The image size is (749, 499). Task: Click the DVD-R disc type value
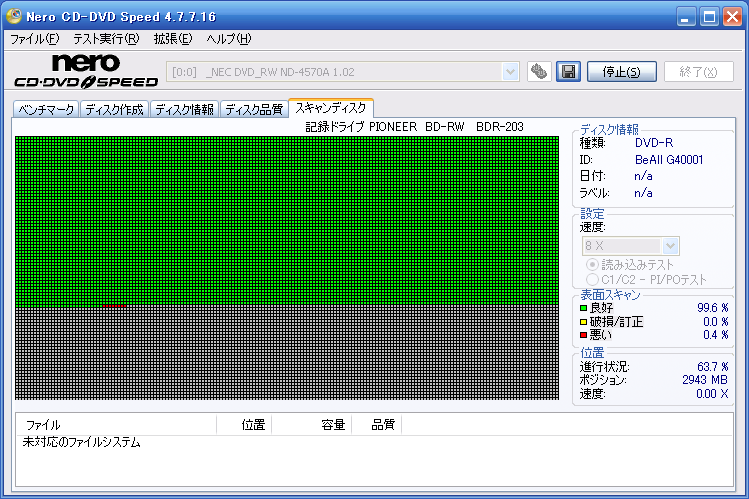pyautogui.click(x=653, y=143)
